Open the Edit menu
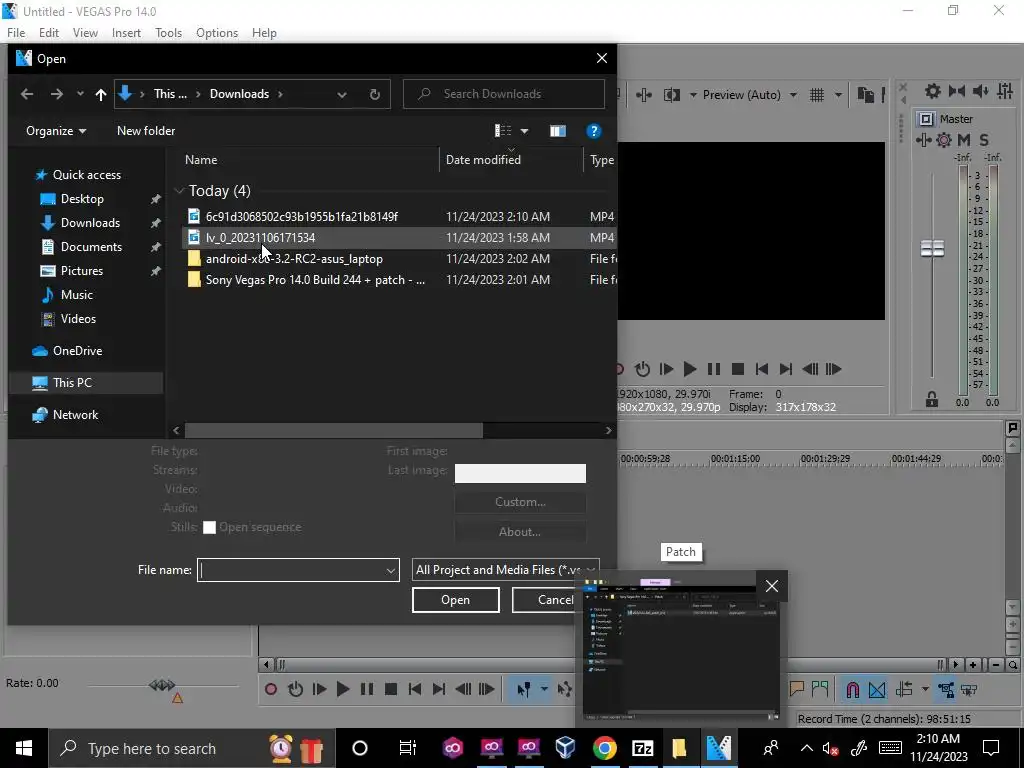This screenshot has height=768, width=1024. (x=49, y=33)
